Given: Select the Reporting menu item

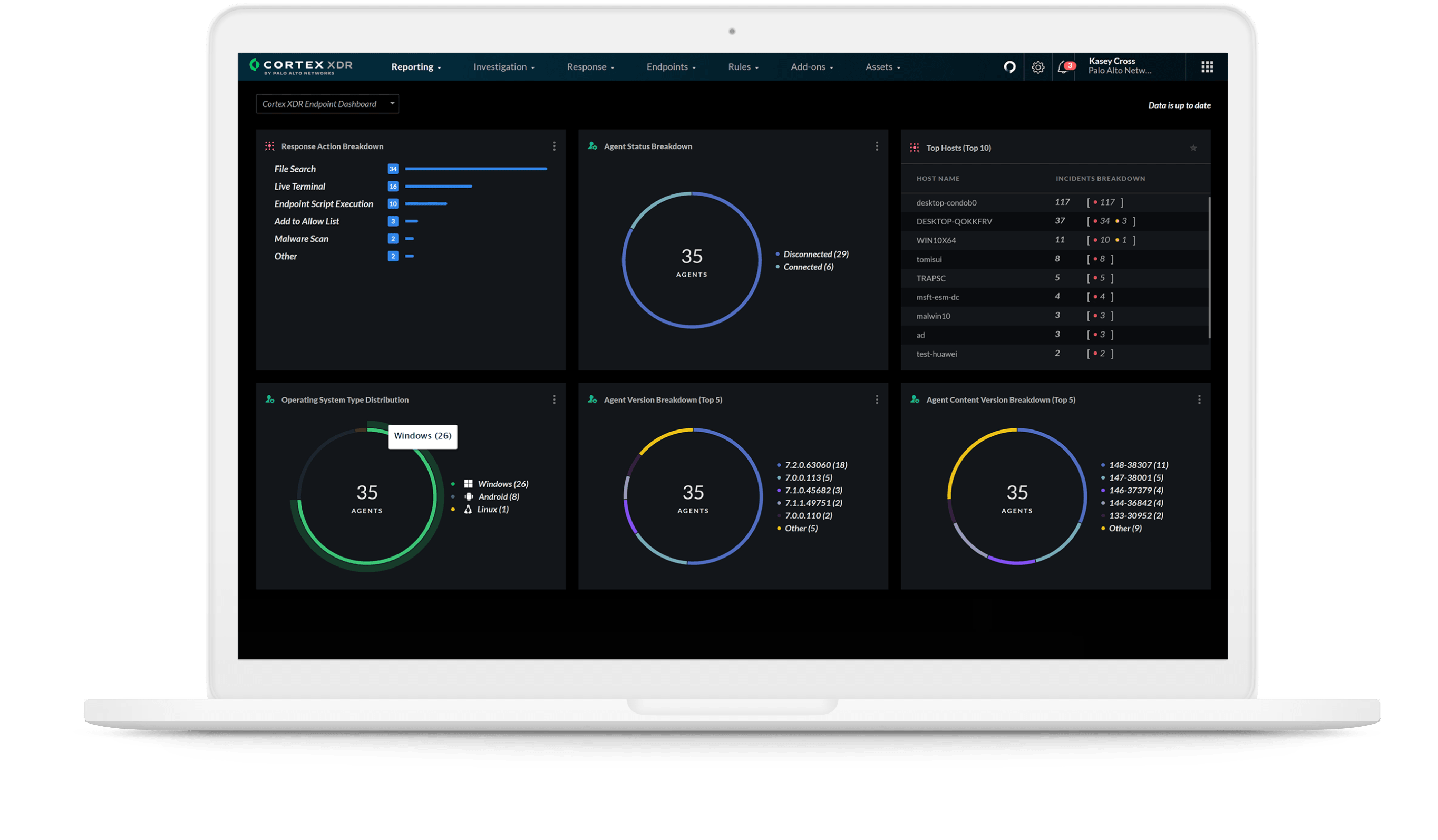Looking at the screenshot, I should [x=415, y=67].
